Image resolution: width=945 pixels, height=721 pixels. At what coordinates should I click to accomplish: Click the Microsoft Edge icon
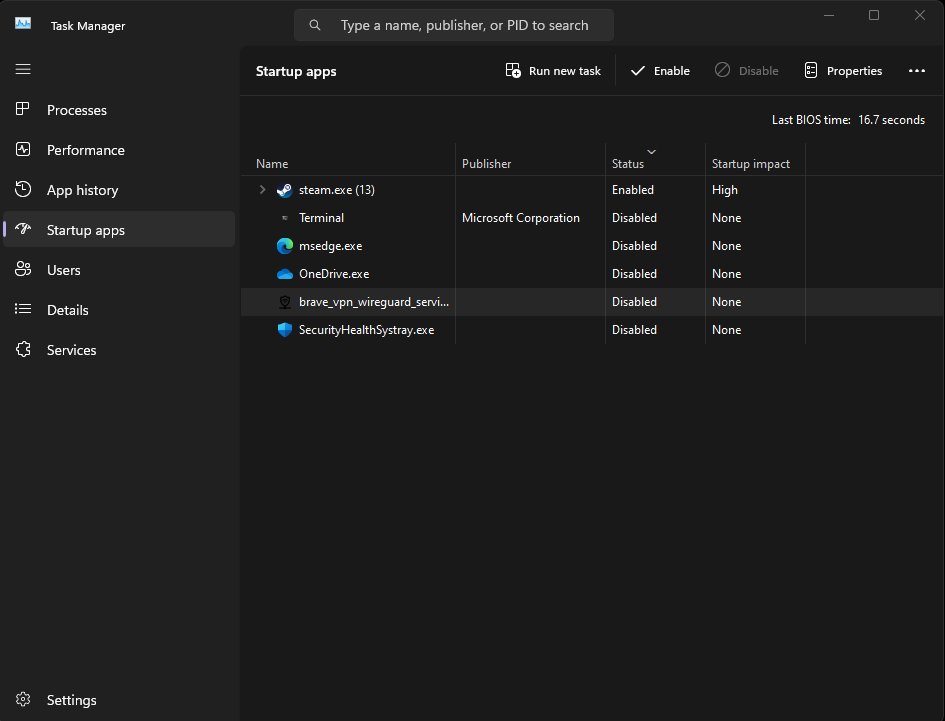coord(284,246)
